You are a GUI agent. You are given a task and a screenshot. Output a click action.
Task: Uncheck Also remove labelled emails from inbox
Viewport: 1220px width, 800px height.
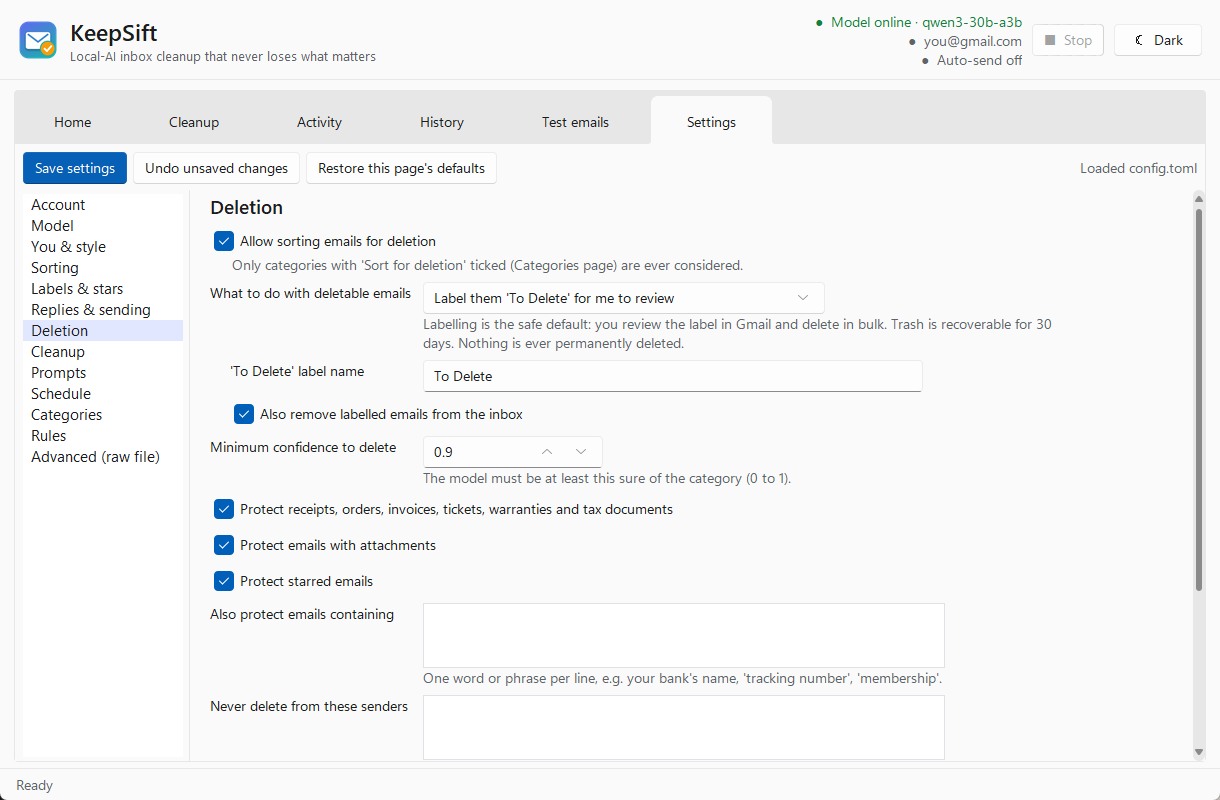[x=244, y=414]
